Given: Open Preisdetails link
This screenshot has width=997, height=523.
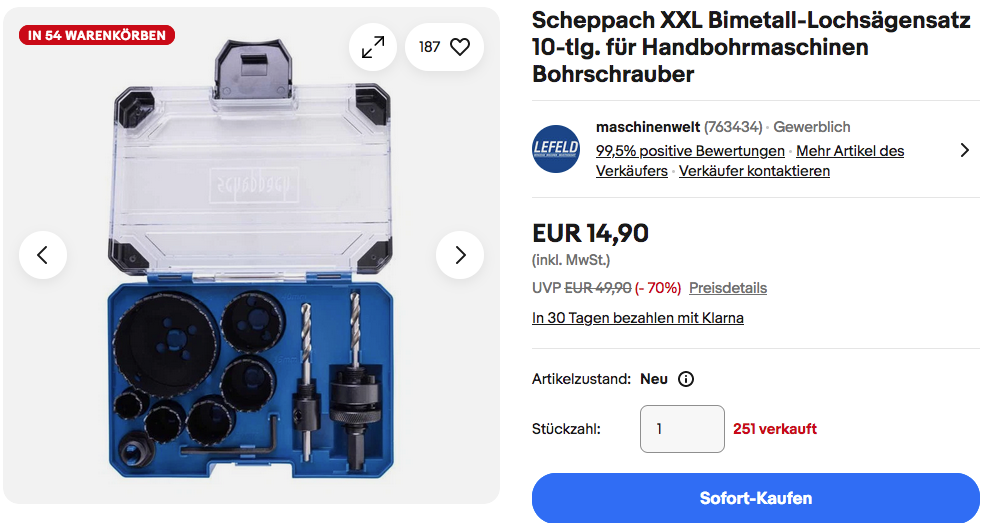Looking at the screenshot, I should tap(728, 288).
